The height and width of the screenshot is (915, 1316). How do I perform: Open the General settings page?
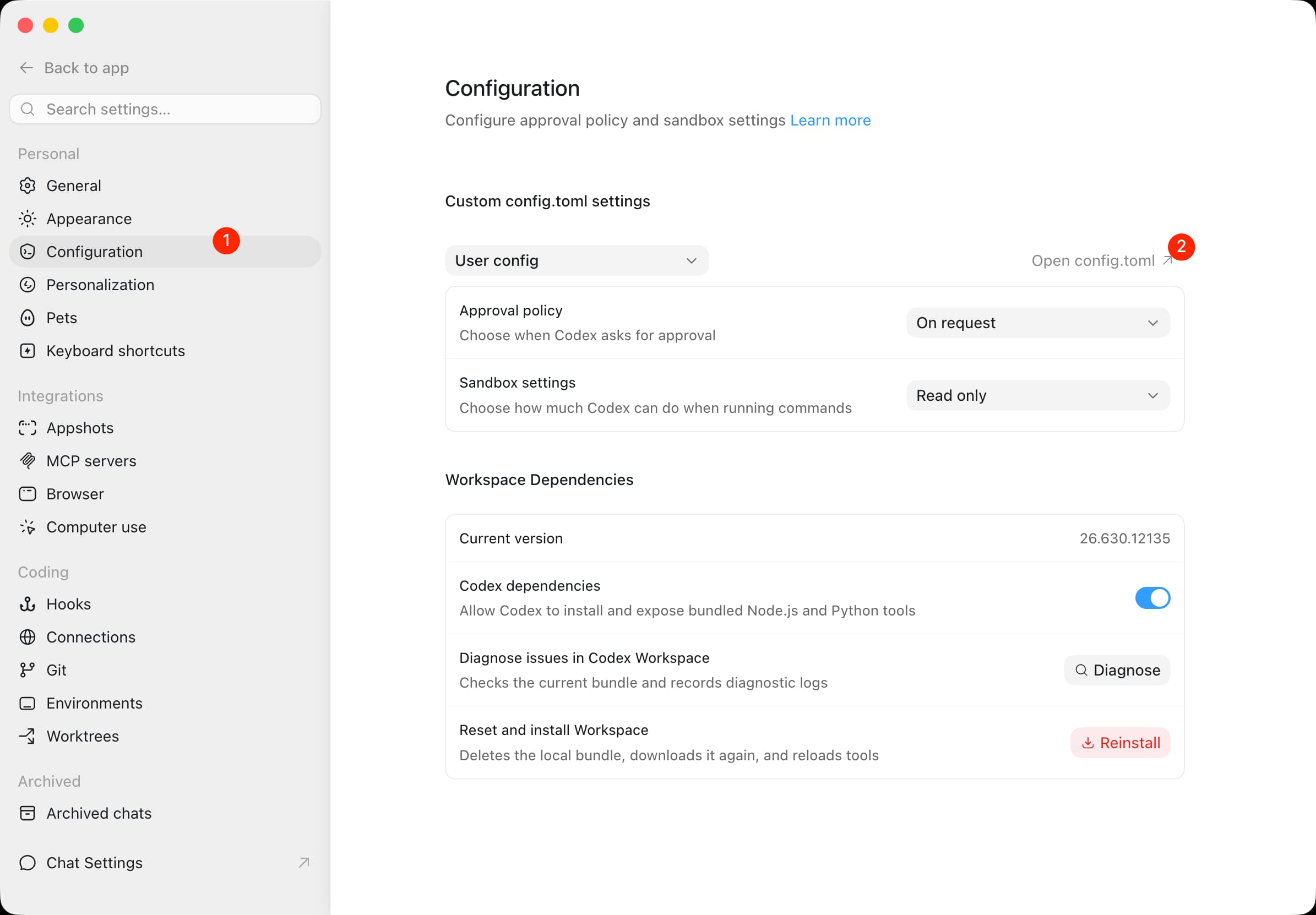tap(165, 186)
